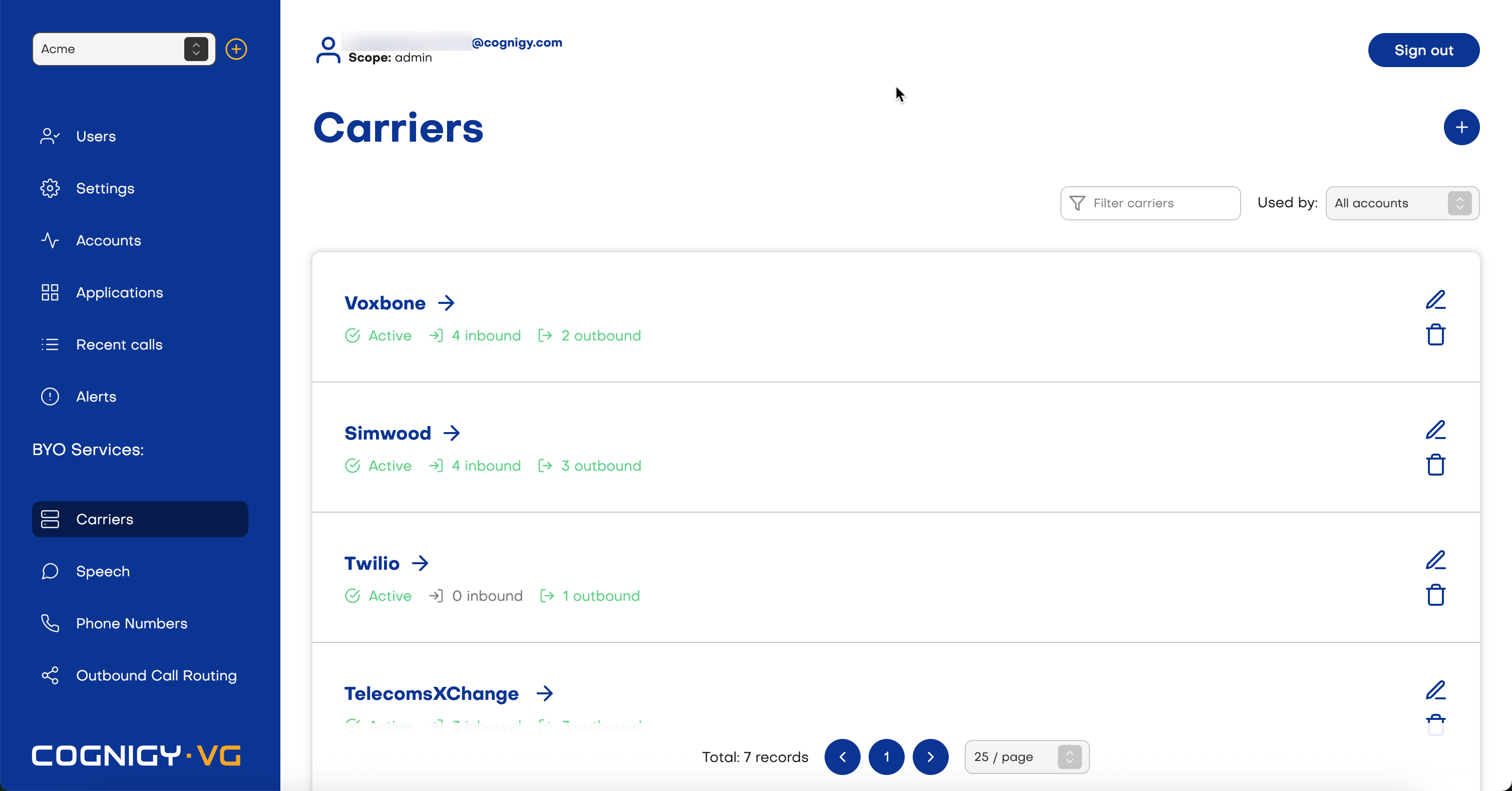Go to Settings in the sidebar
The image size is (1512, 791).
[140, 188]
